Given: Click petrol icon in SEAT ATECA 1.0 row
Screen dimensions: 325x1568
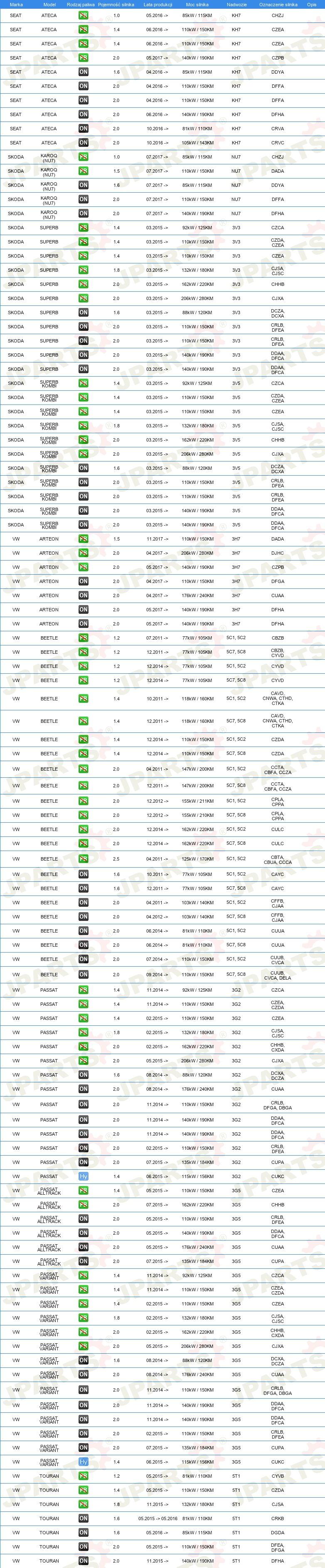Looking at the screenshot, I should (x=83, y=15).
